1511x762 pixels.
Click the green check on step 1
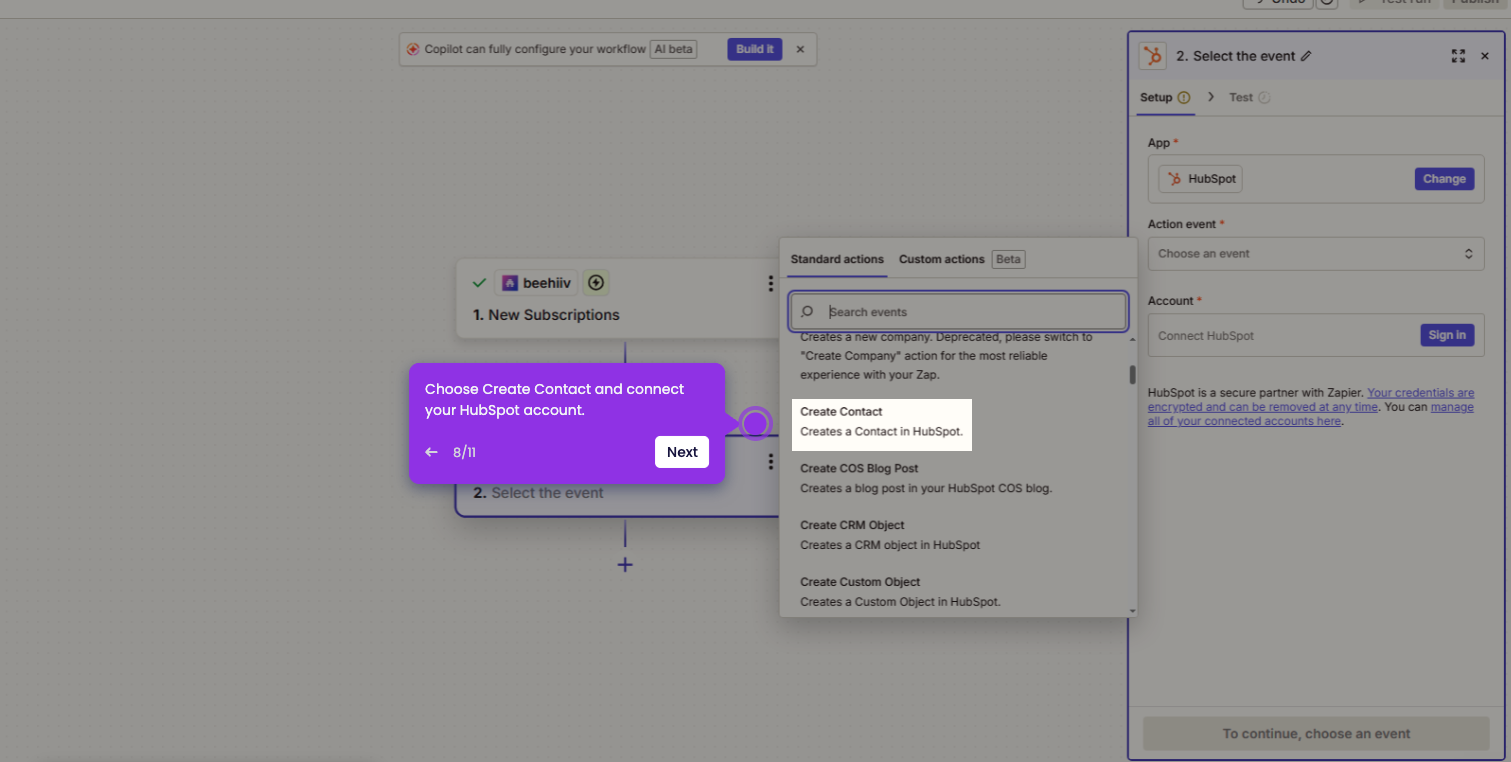(479, 283)
